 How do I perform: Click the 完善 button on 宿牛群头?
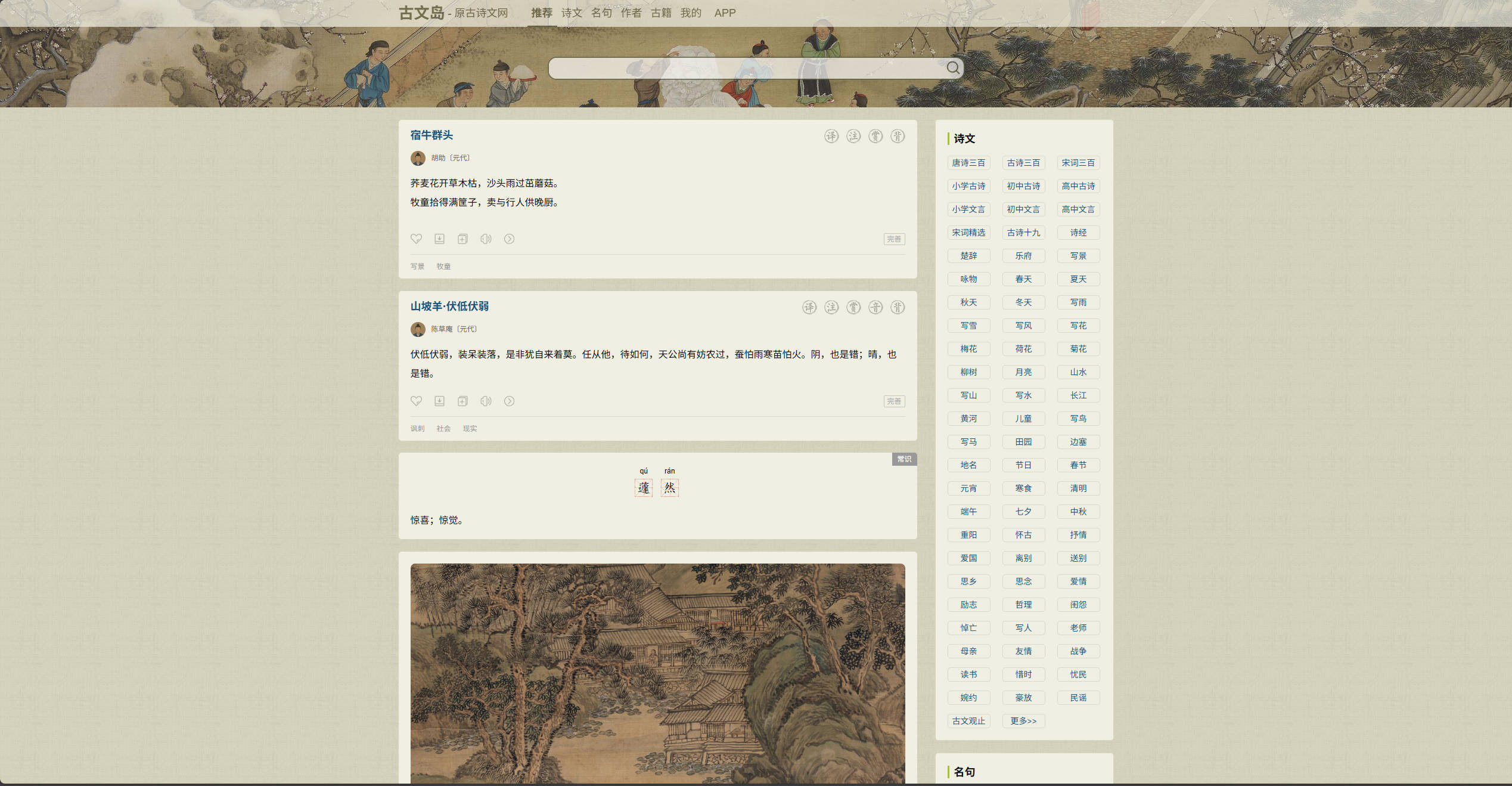tap(894, 239)
